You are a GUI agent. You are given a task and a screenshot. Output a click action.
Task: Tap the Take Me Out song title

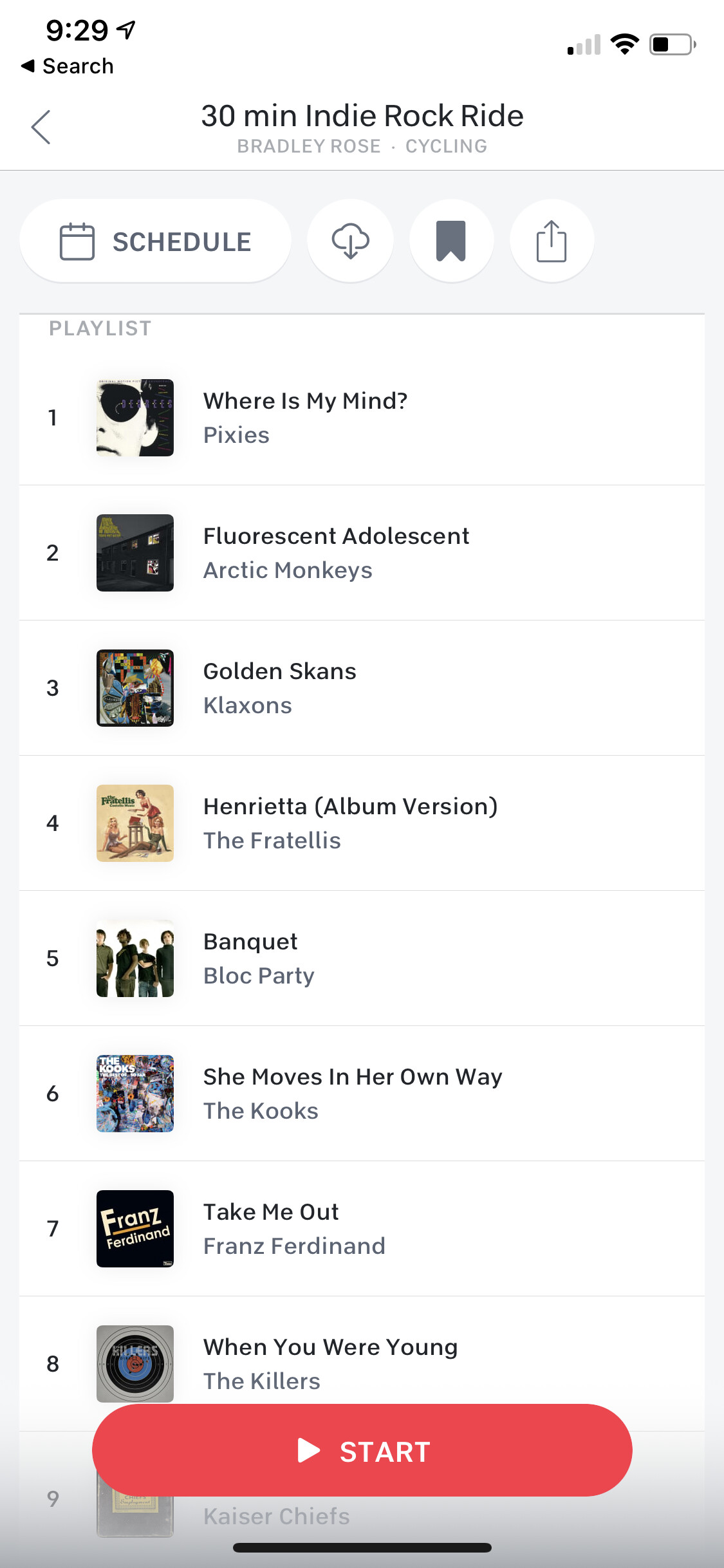(271, 1212)
